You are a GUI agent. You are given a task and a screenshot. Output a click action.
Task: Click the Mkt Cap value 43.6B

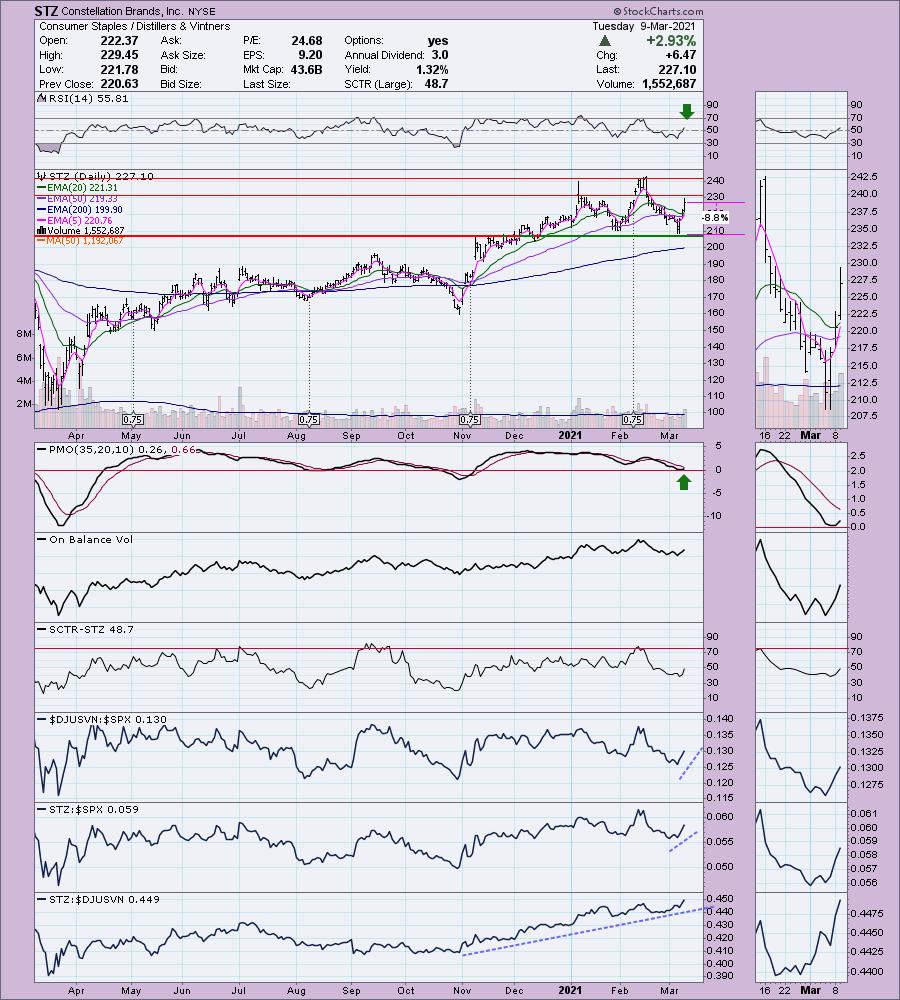[306, 70]
